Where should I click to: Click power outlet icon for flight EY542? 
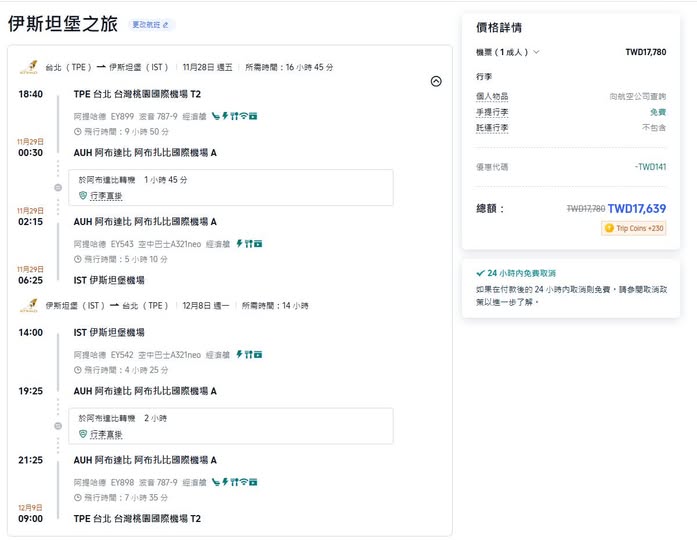pos(237,354)
